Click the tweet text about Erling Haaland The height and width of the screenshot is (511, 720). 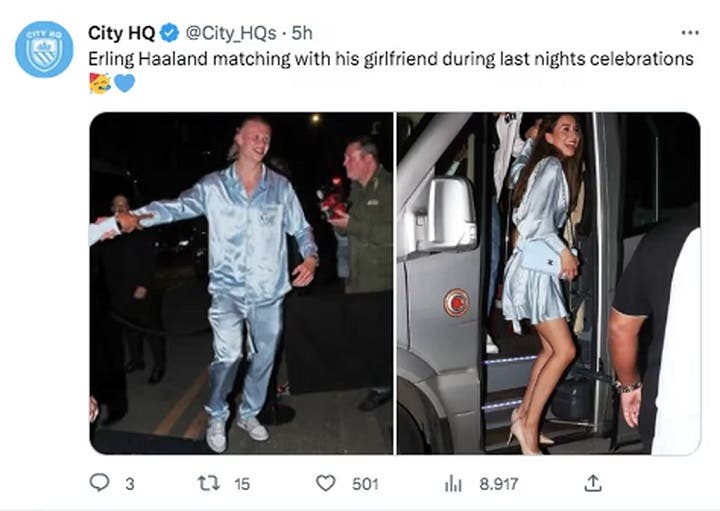(391, 59)
